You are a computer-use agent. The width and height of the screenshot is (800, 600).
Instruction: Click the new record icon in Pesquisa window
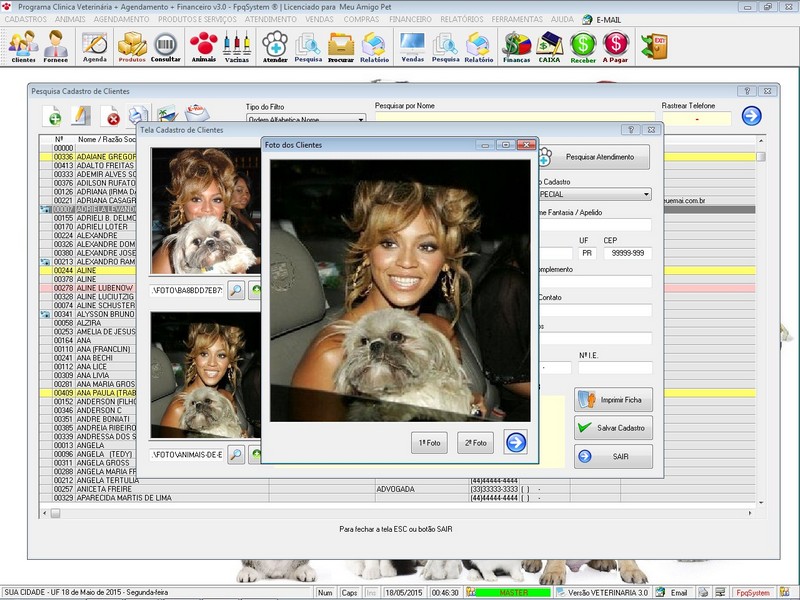coord(52,116)
